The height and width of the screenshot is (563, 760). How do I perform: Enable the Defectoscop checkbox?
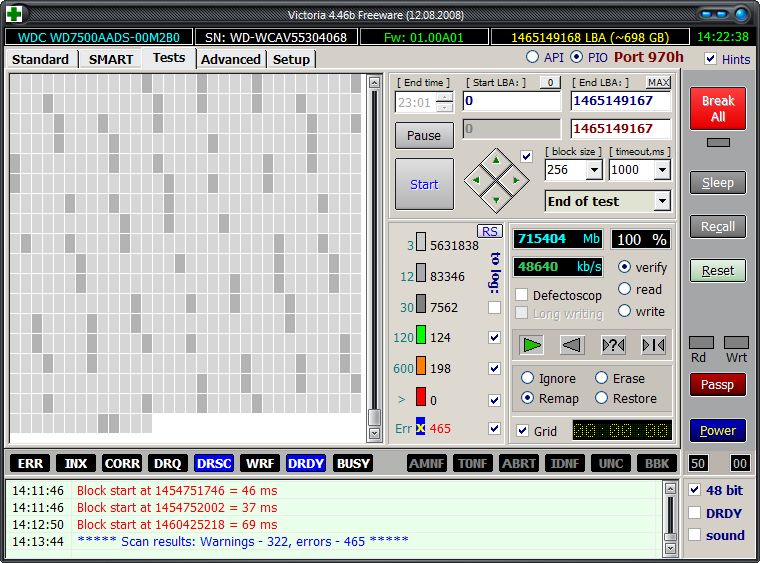[522, 295]
